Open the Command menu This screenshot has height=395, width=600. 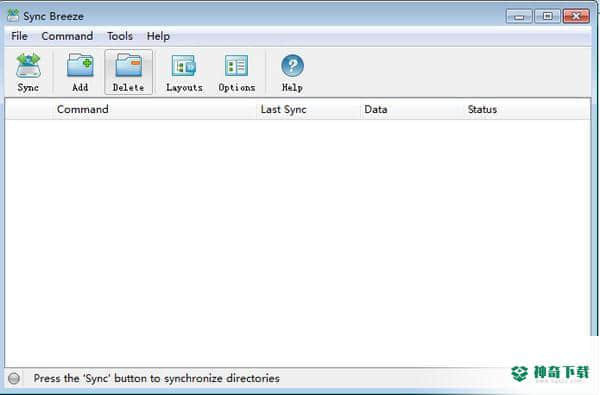click(67, 36)
